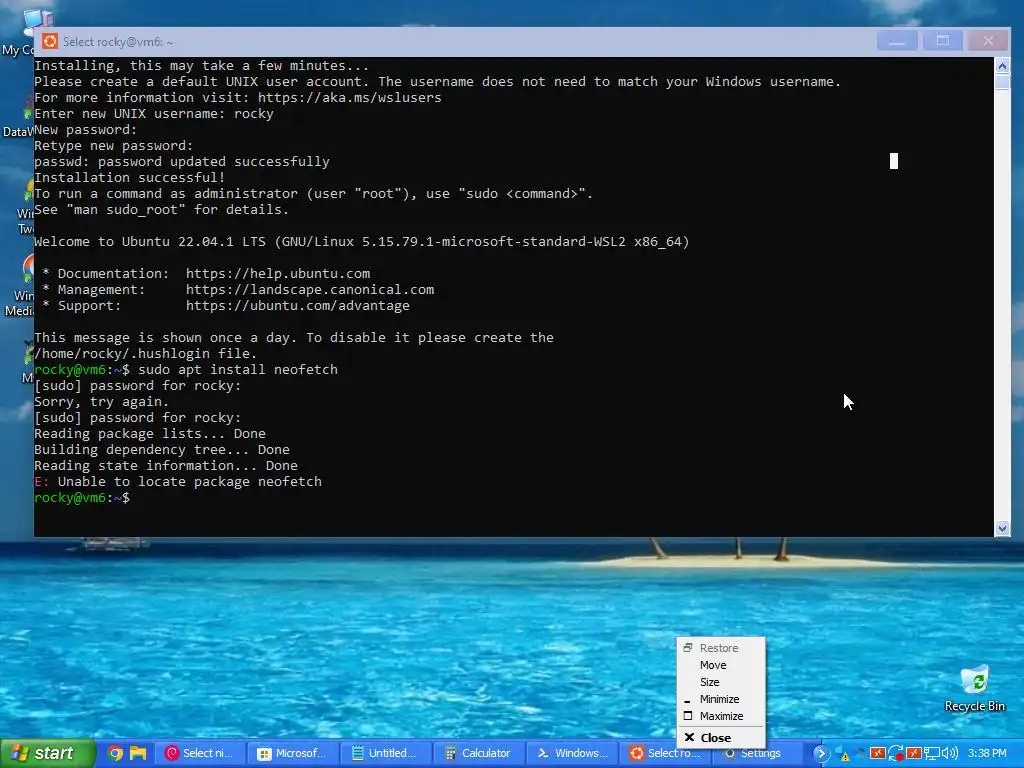Click the https://ubuntu.com/advantage support URL
This screenshot has width=1024, height=768.
298,305
